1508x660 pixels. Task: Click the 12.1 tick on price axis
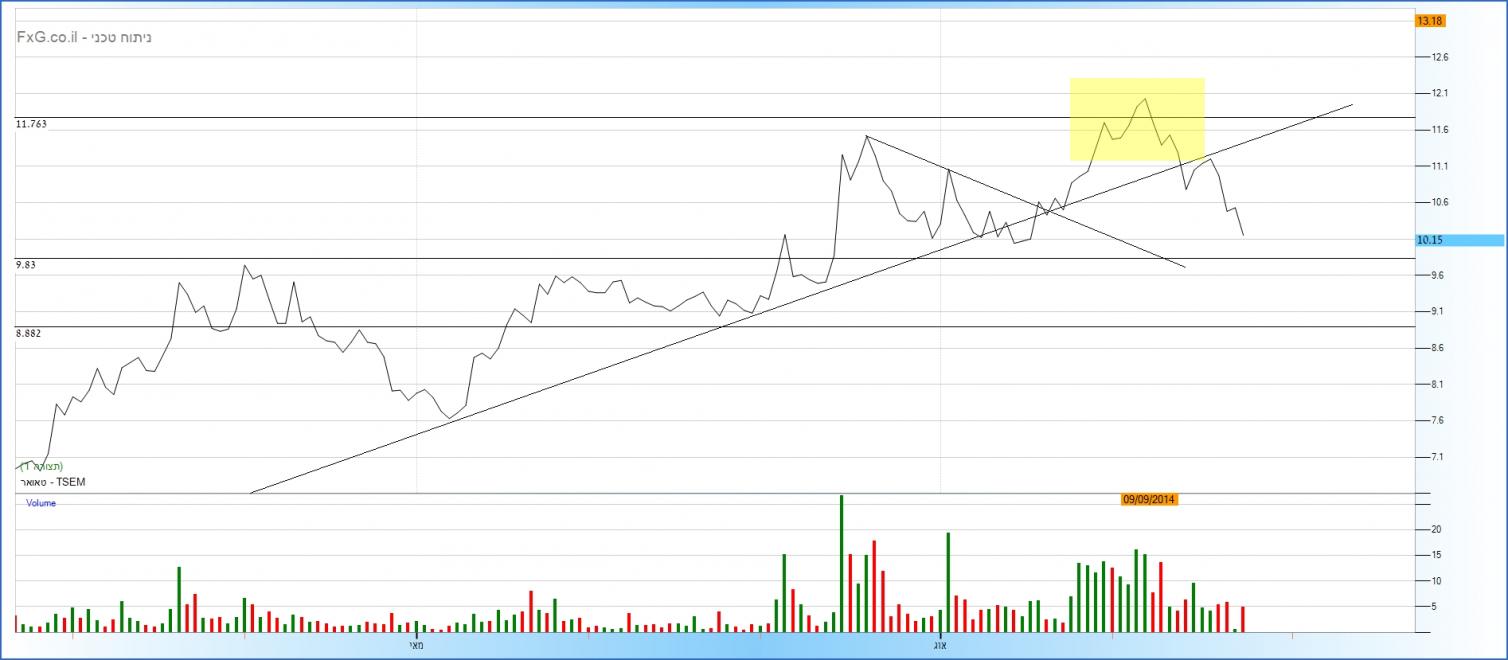(x=1441, y=94)
